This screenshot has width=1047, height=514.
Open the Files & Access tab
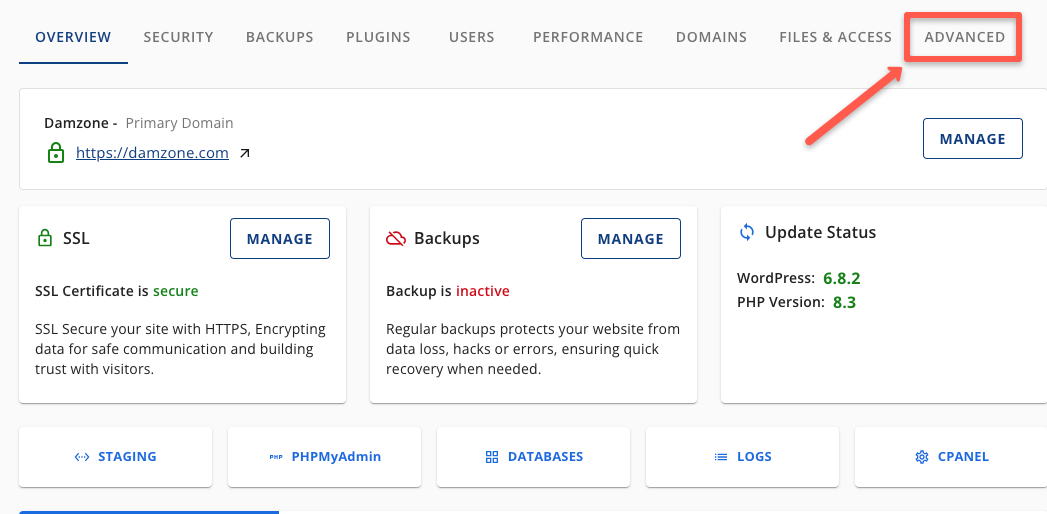pyautogui.click(x=835, y=37)
